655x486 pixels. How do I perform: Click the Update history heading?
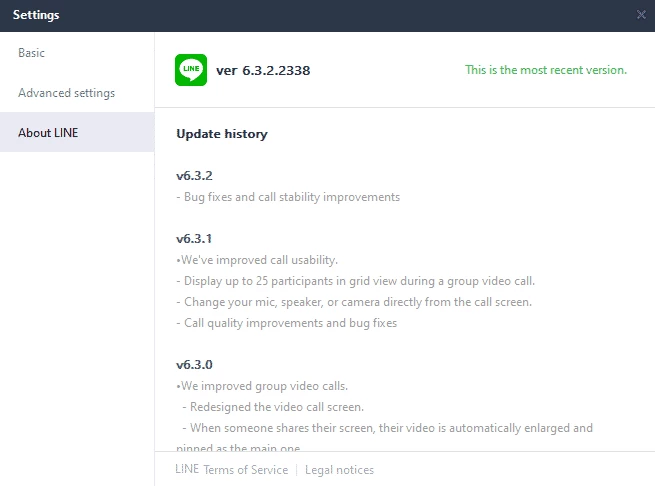[x=221, y=134]
